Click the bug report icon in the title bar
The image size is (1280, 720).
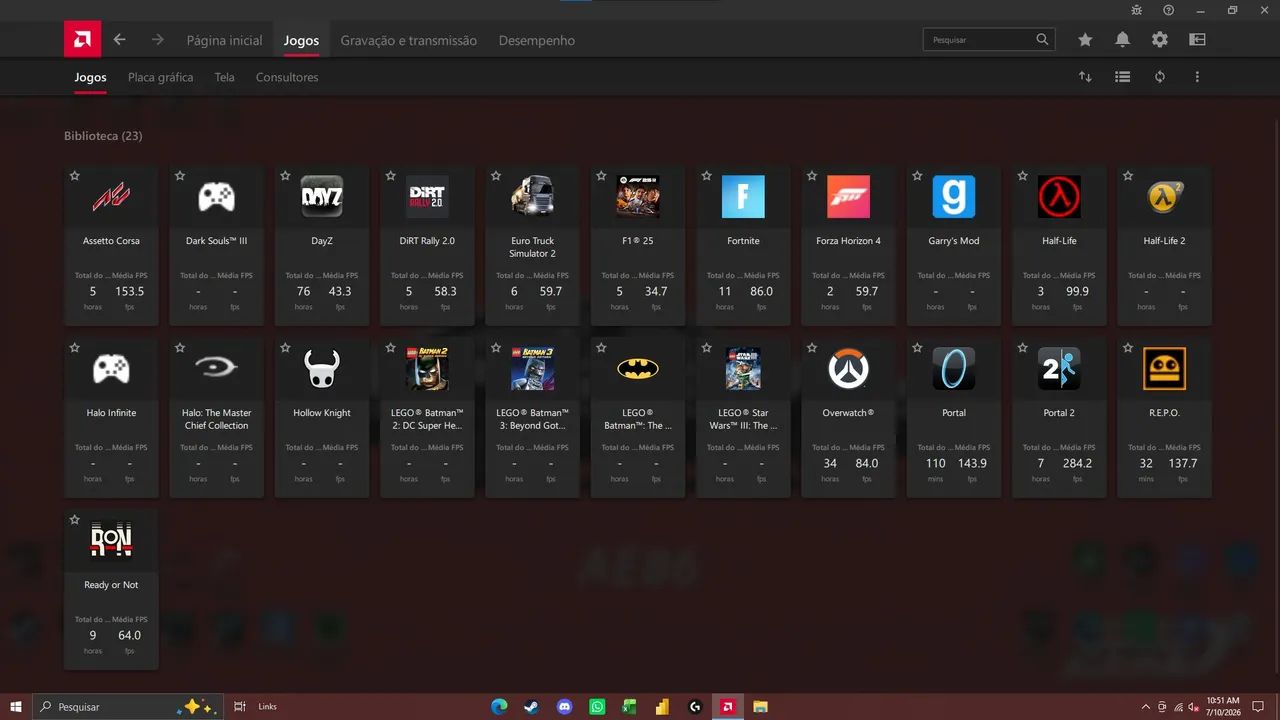(x=1137, y=10)
